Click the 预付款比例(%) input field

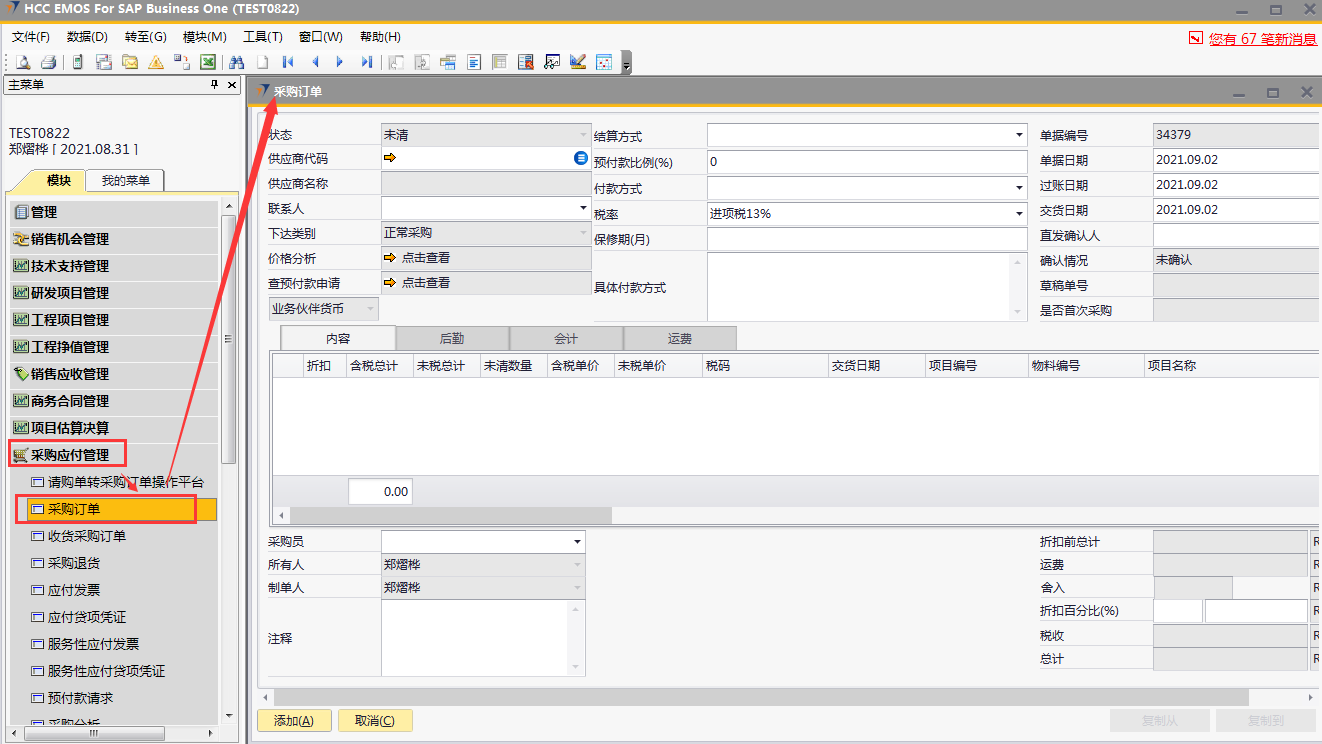[x=867, y=162]
